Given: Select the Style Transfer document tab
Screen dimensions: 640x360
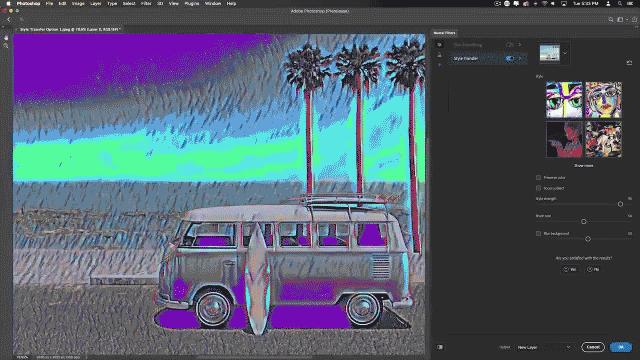Looking at the screenshot, I should pyautogui.click(x=69, y=29).
